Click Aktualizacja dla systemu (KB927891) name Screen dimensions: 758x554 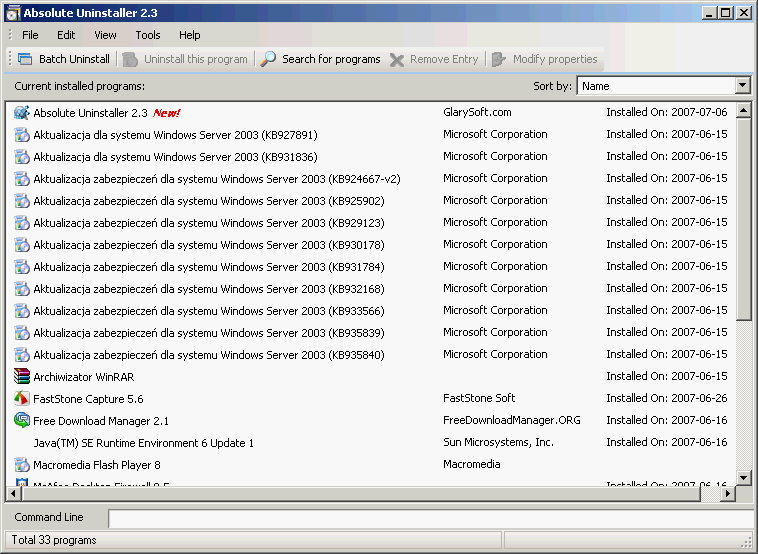click(x=175, y=135)
